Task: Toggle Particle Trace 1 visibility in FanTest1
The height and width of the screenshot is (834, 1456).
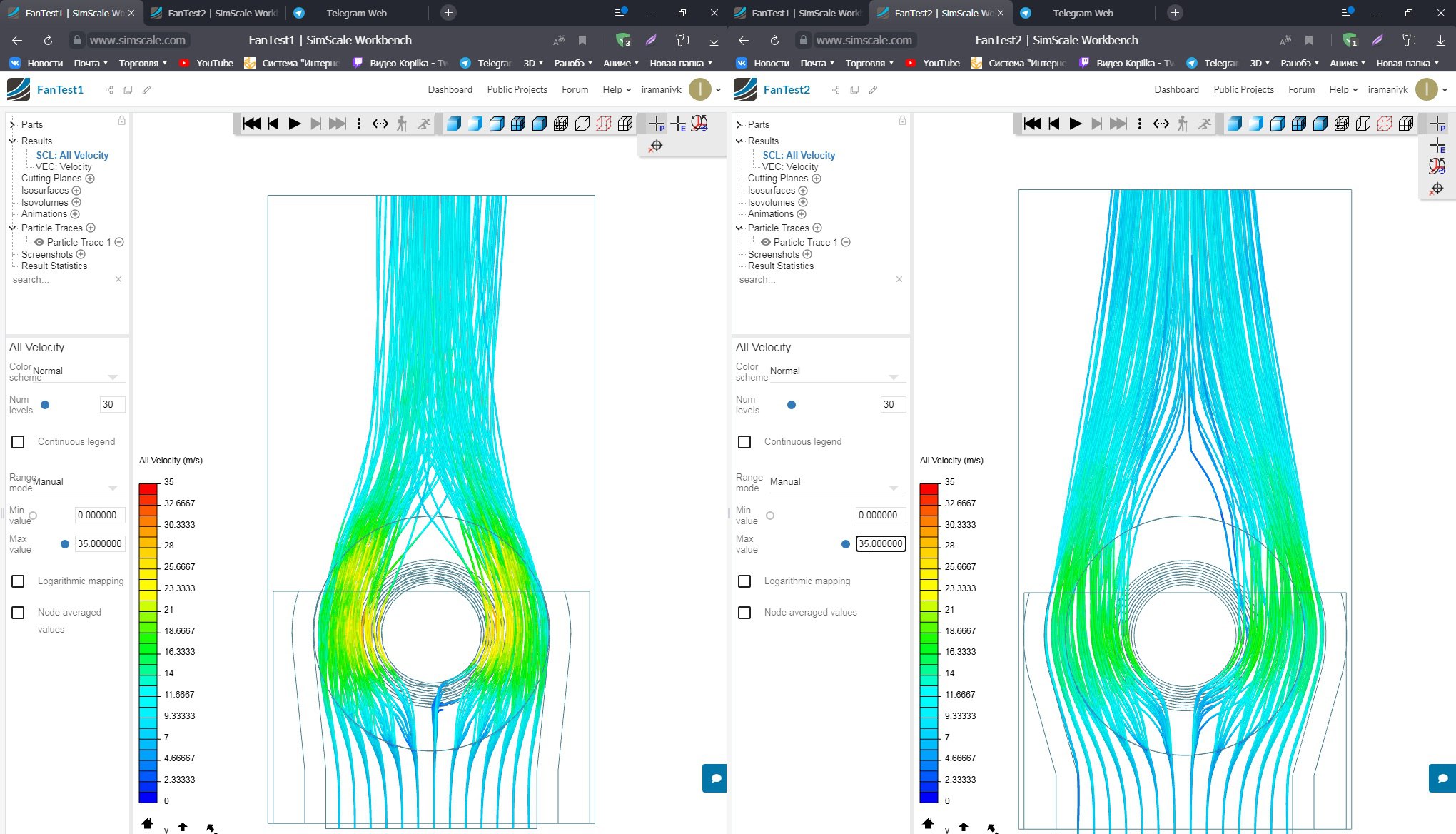Action: (x=39, y=242)
